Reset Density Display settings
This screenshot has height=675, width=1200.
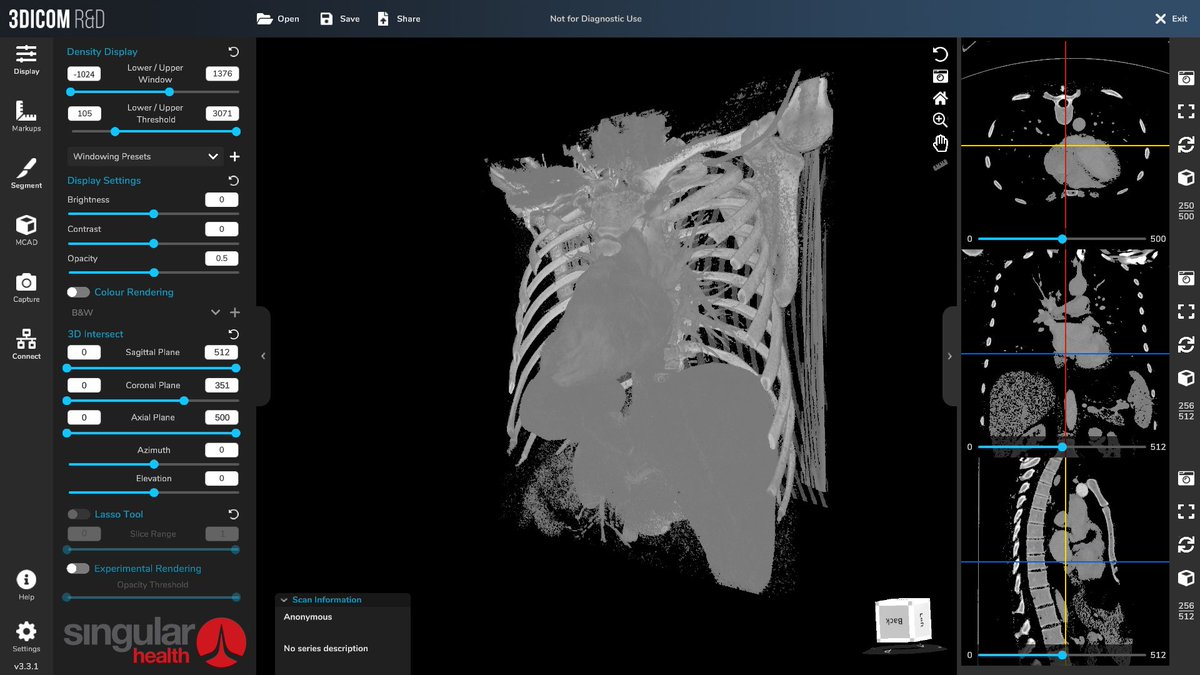tap(233, 52)
